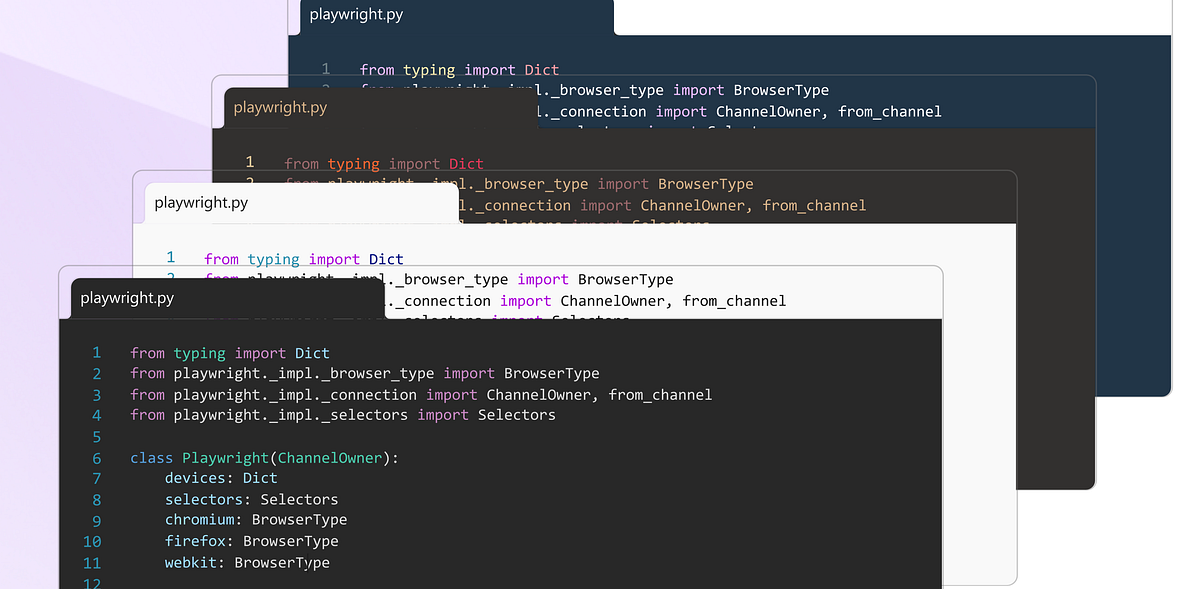Viewport: 1200px width, 589px height.
Task: Click line number 12 at the bottom
Action: pos(92,583)
